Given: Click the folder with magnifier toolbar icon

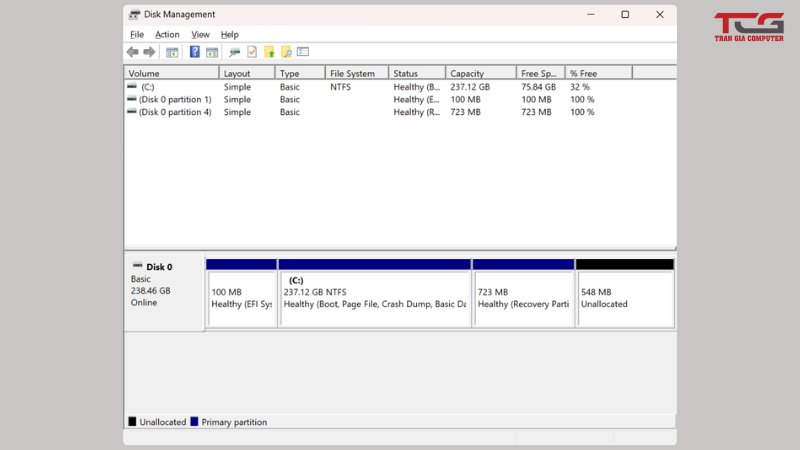Looking at the screenshot, I should [286, 52].
